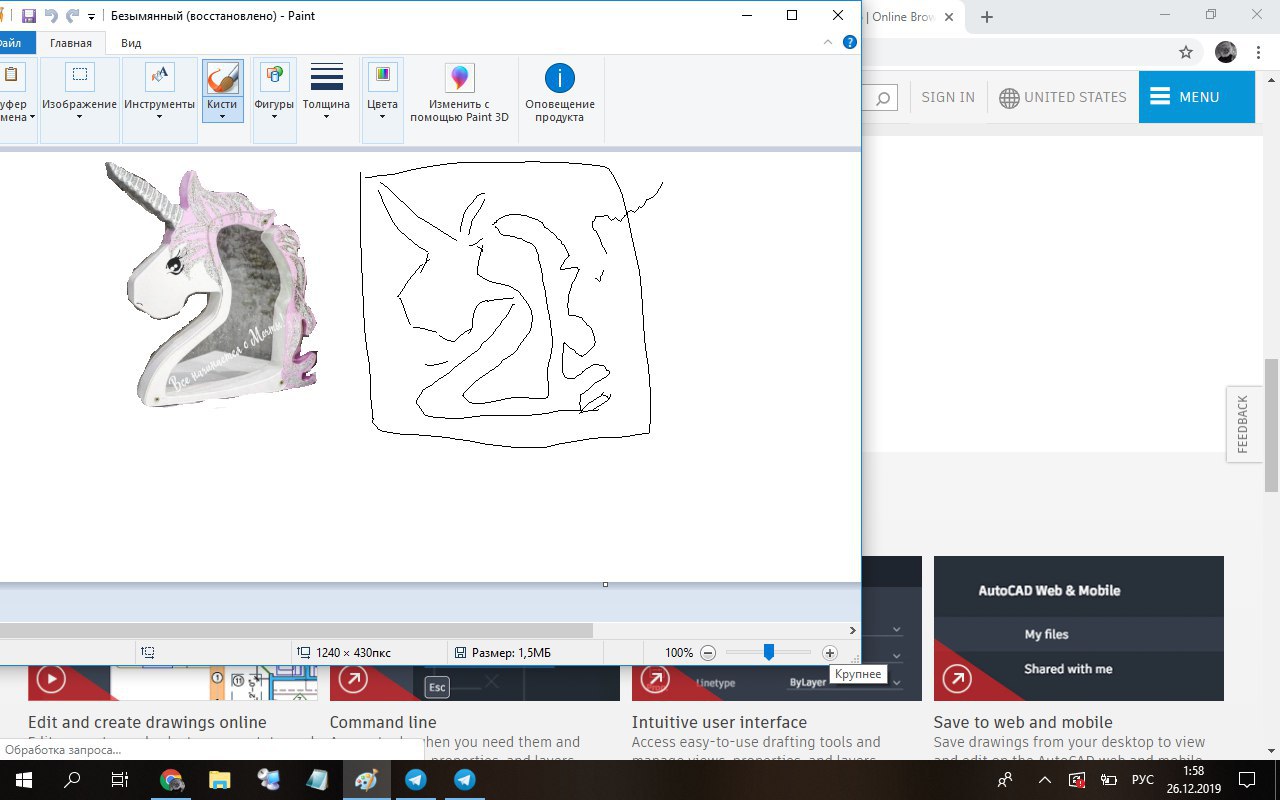Image resolution: width=1280 pixels, height=800 pixels.
Task: Click Paint horizontal scrollbar right arrow
Action: click(x=852, y=630)
